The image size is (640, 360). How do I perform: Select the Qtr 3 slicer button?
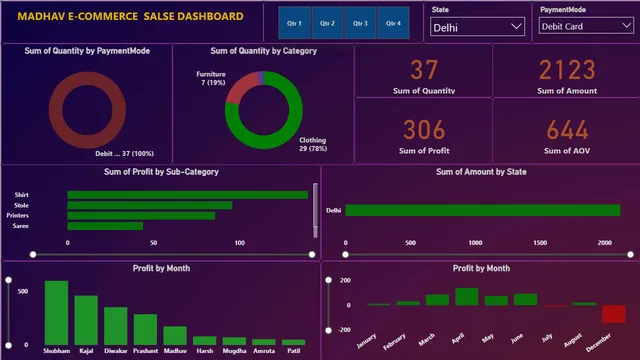(360, 23)
